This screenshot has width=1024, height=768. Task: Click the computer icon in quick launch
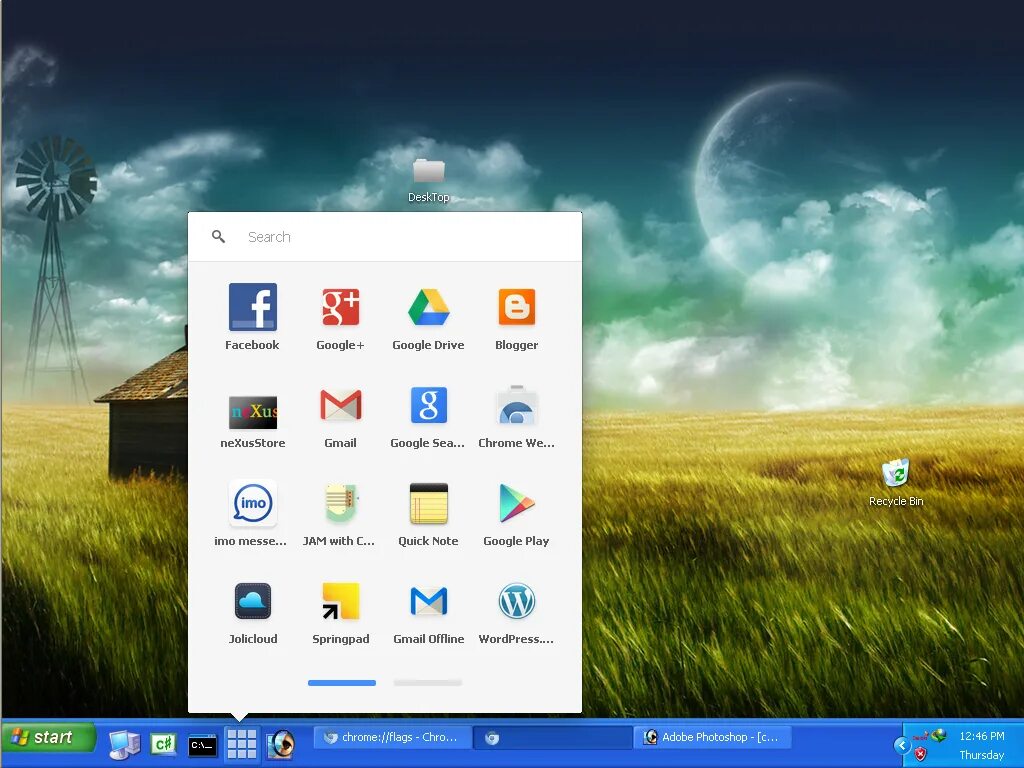pyautogui.click(x=124, y=744)
